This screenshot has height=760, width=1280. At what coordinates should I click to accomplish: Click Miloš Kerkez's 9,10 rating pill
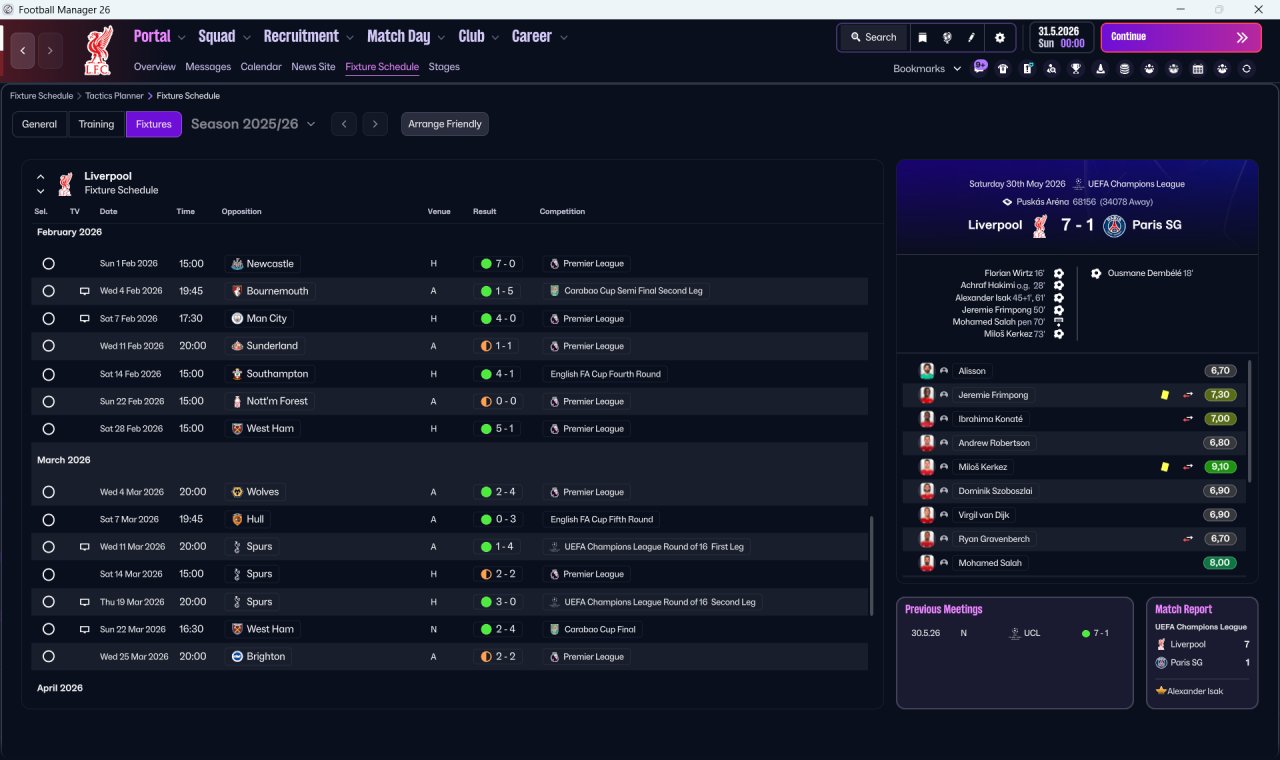tap(1220, 467)
